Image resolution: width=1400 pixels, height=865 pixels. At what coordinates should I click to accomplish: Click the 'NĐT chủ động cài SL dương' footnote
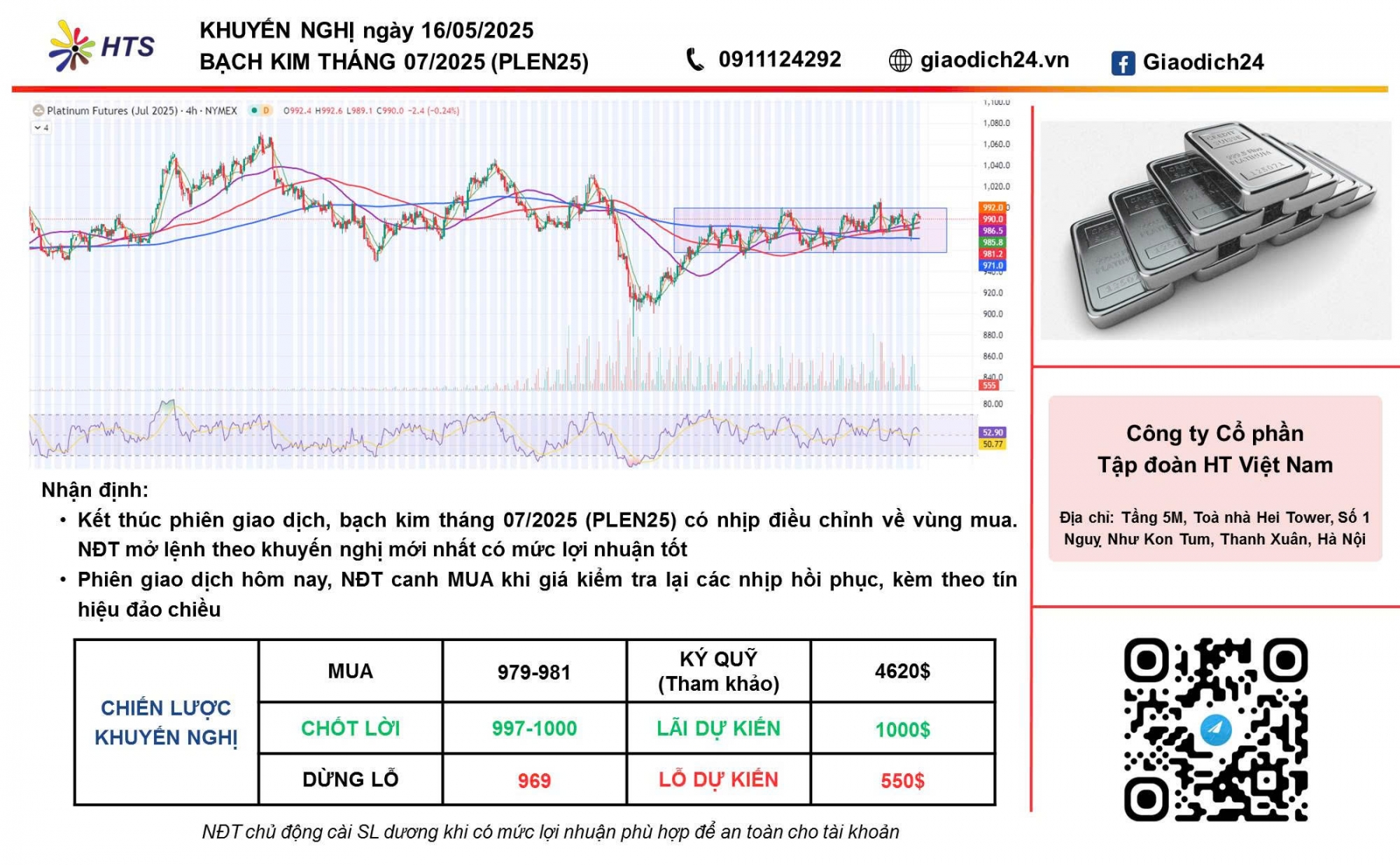click(x=550, y=832)
